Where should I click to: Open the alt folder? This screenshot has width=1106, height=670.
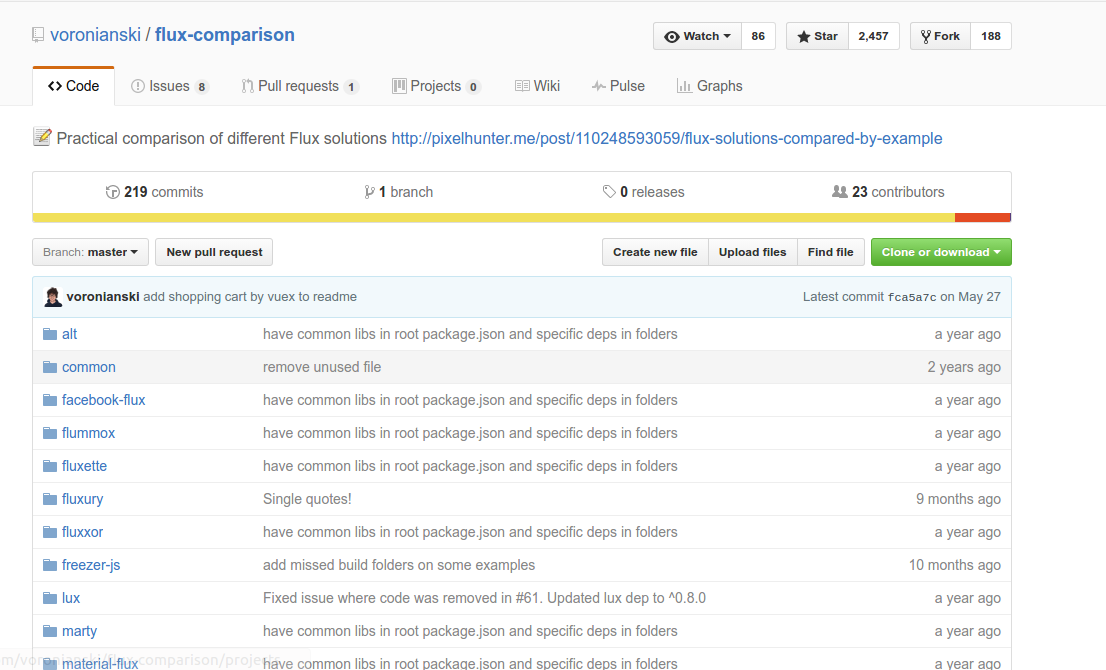coord(69,334)
